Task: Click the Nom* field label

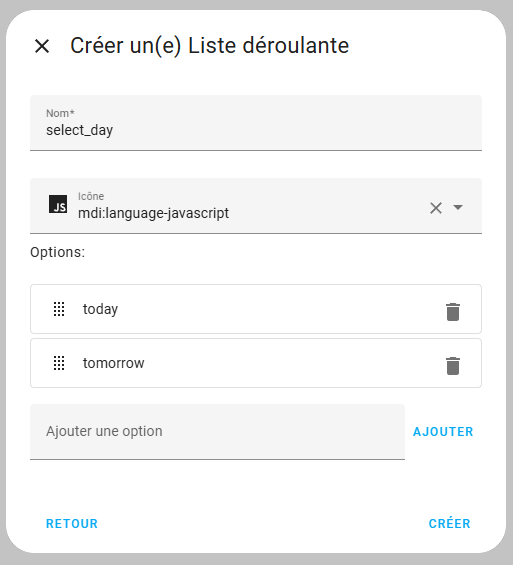Action: point(60,113)
